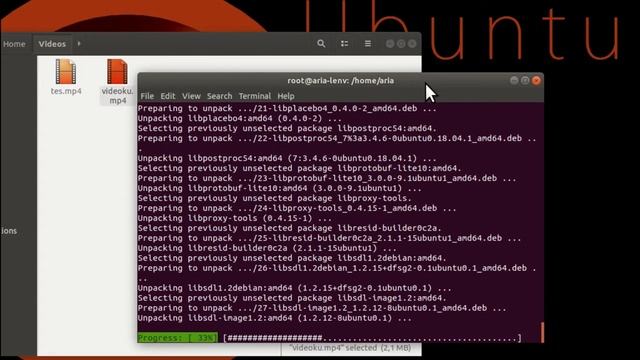The image size is (640, 360).
Task: Close the terminal window
Action: click(536, 80)
